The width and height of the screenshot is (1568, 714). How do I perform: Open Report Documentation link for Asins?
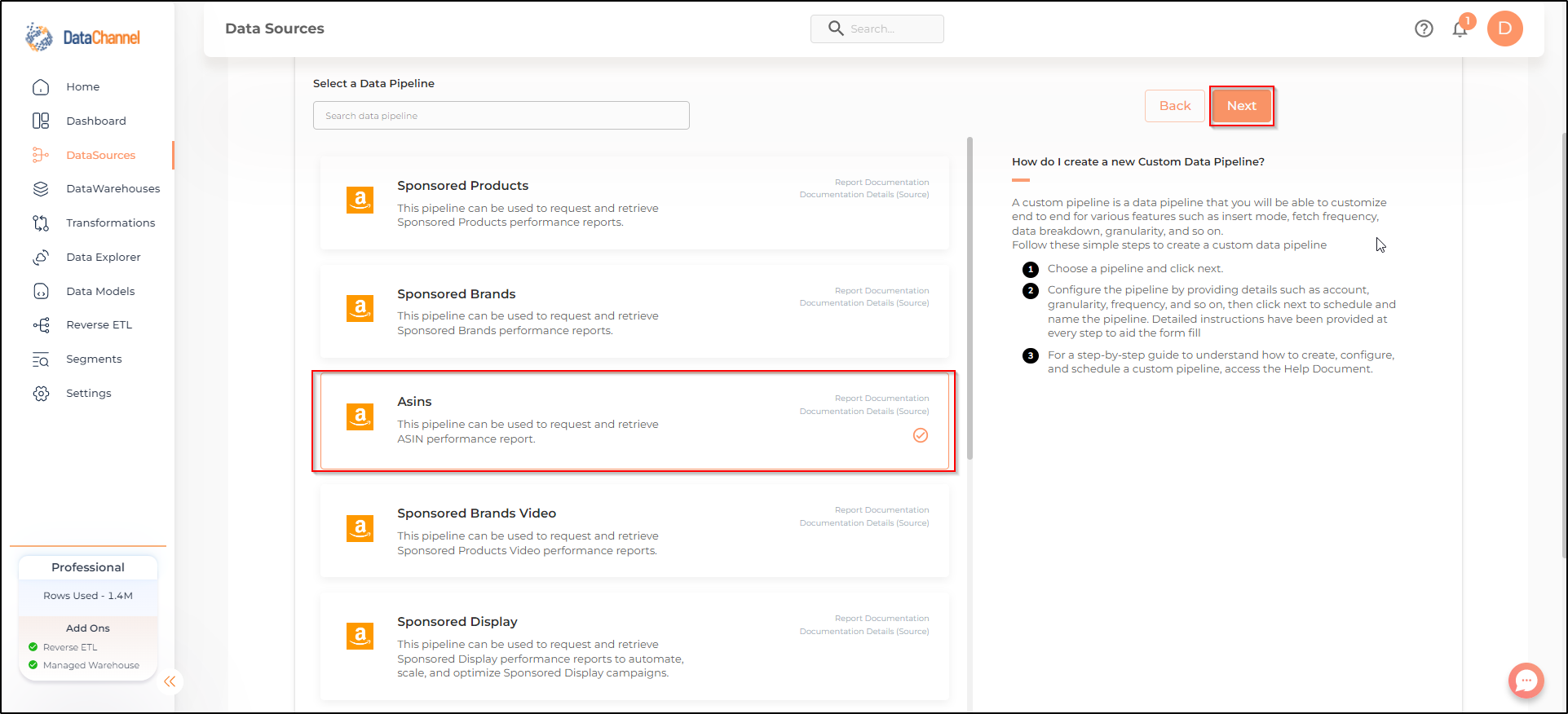tap(881, 399)
